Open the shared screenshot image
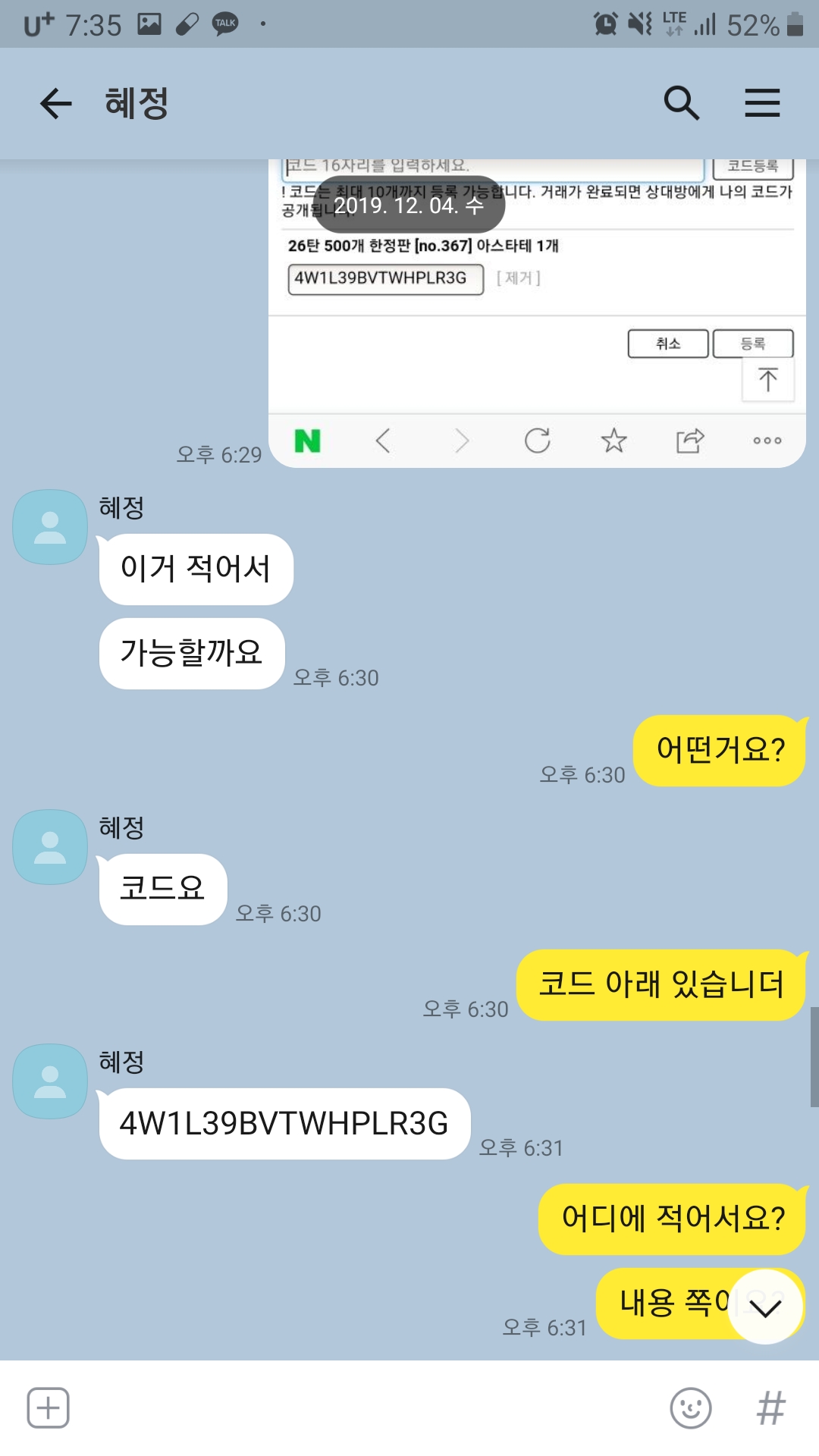The width and height of the screenshot is (819, 1456). (x=537, y=313)
